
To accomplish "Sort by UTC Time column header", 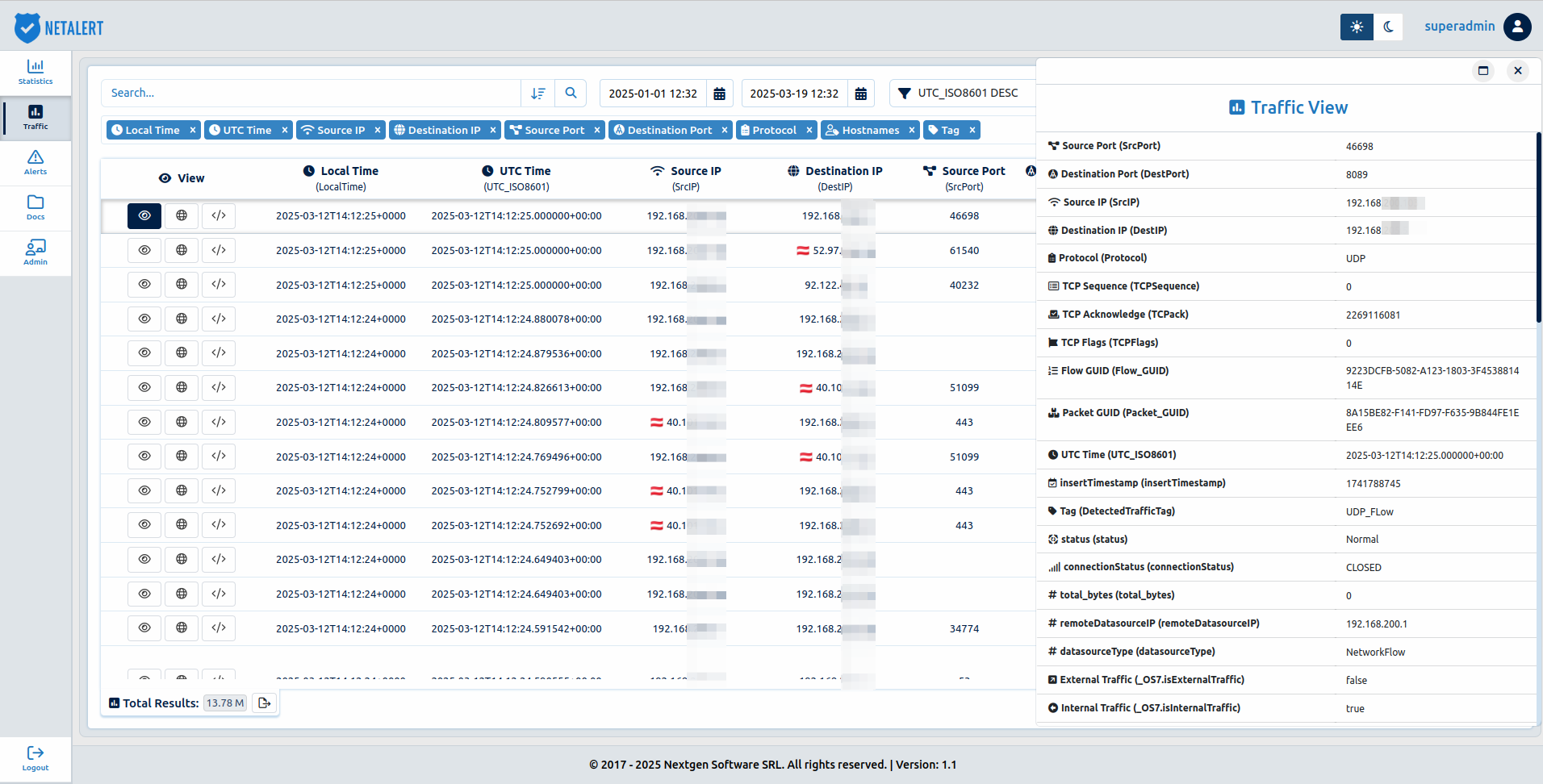I will point(516,178).
